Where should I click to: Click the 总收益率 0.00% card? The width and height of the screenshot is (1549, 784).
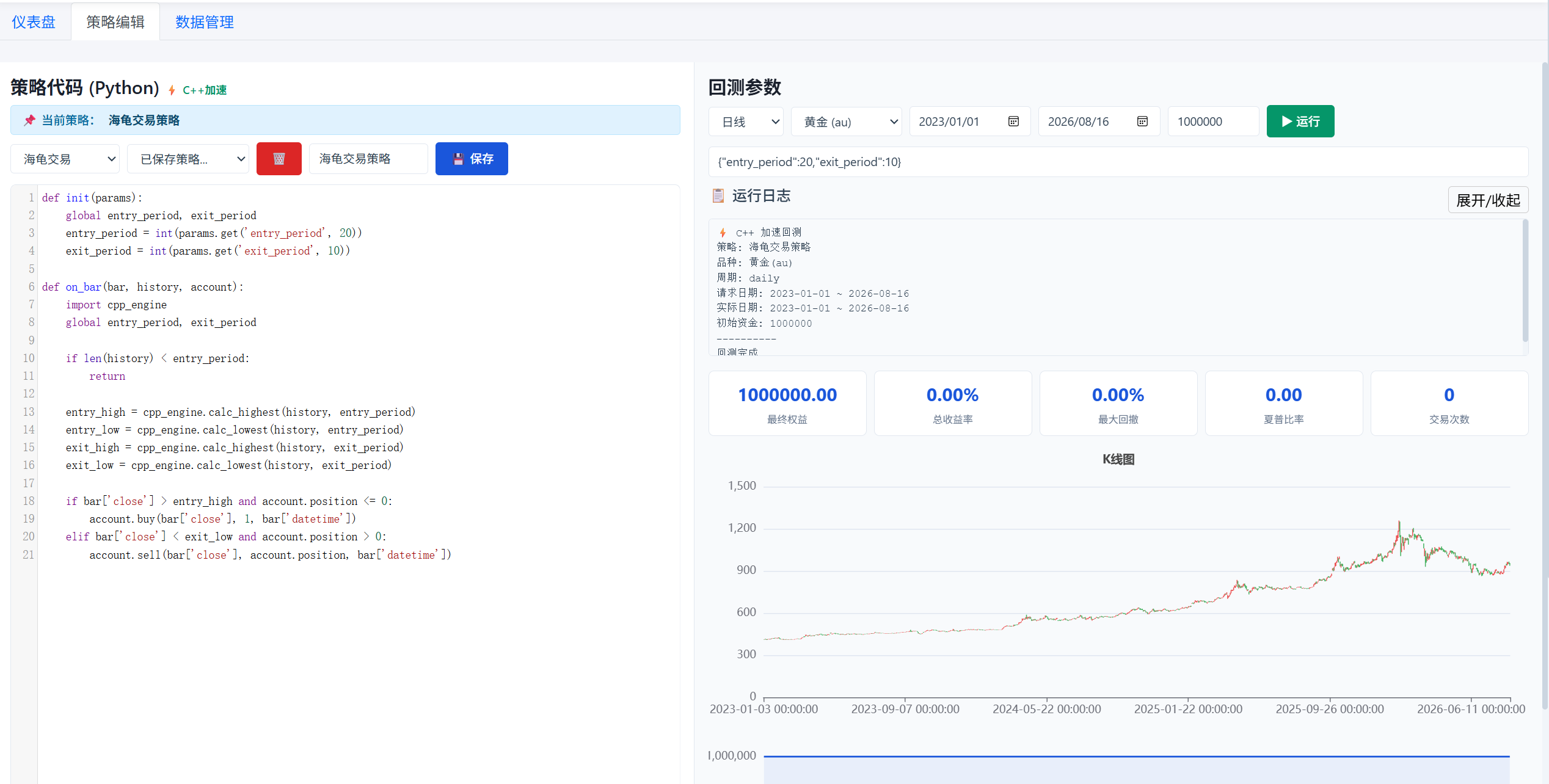(953, 403)
